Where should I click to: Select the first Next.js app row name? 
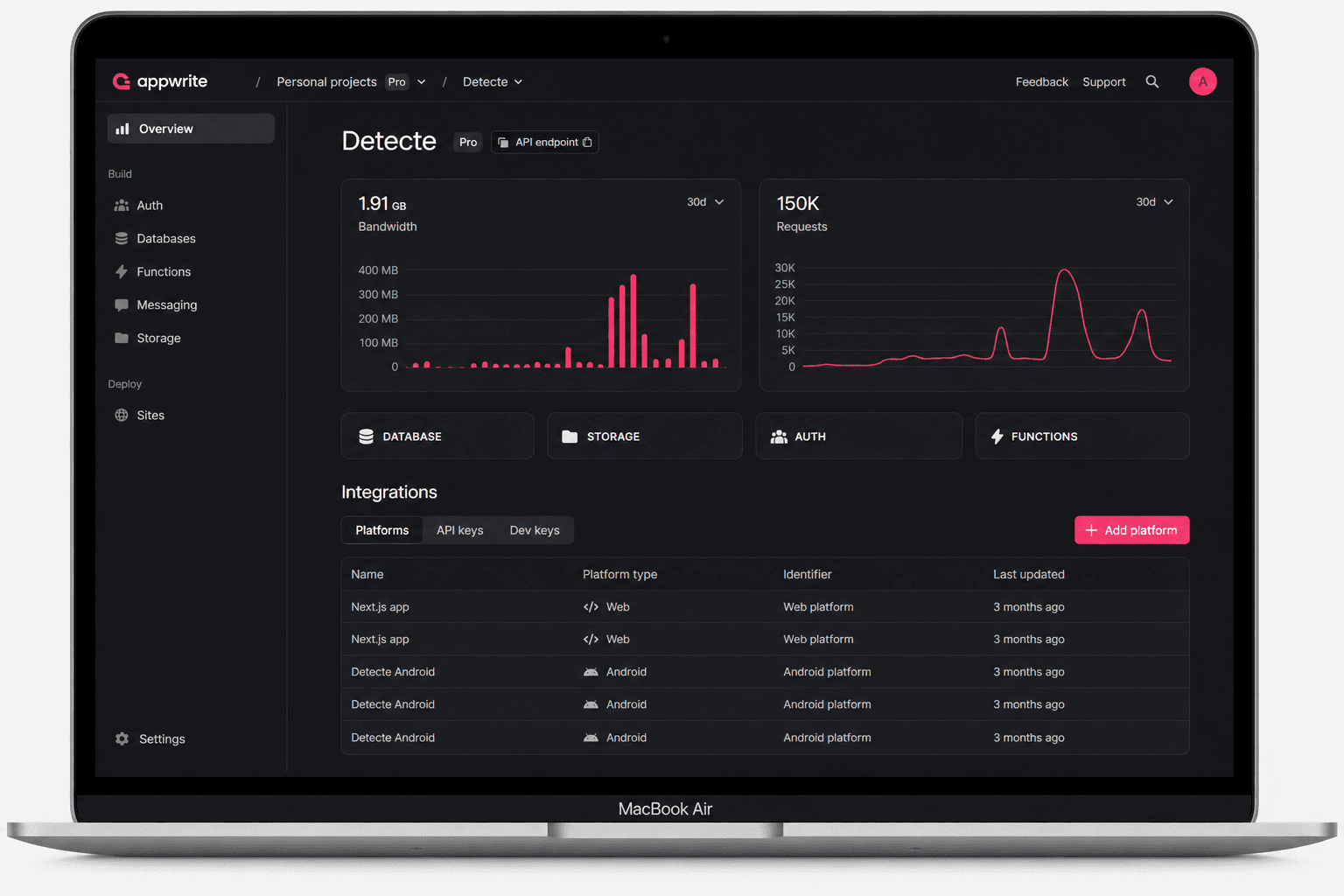coord(380,606)
